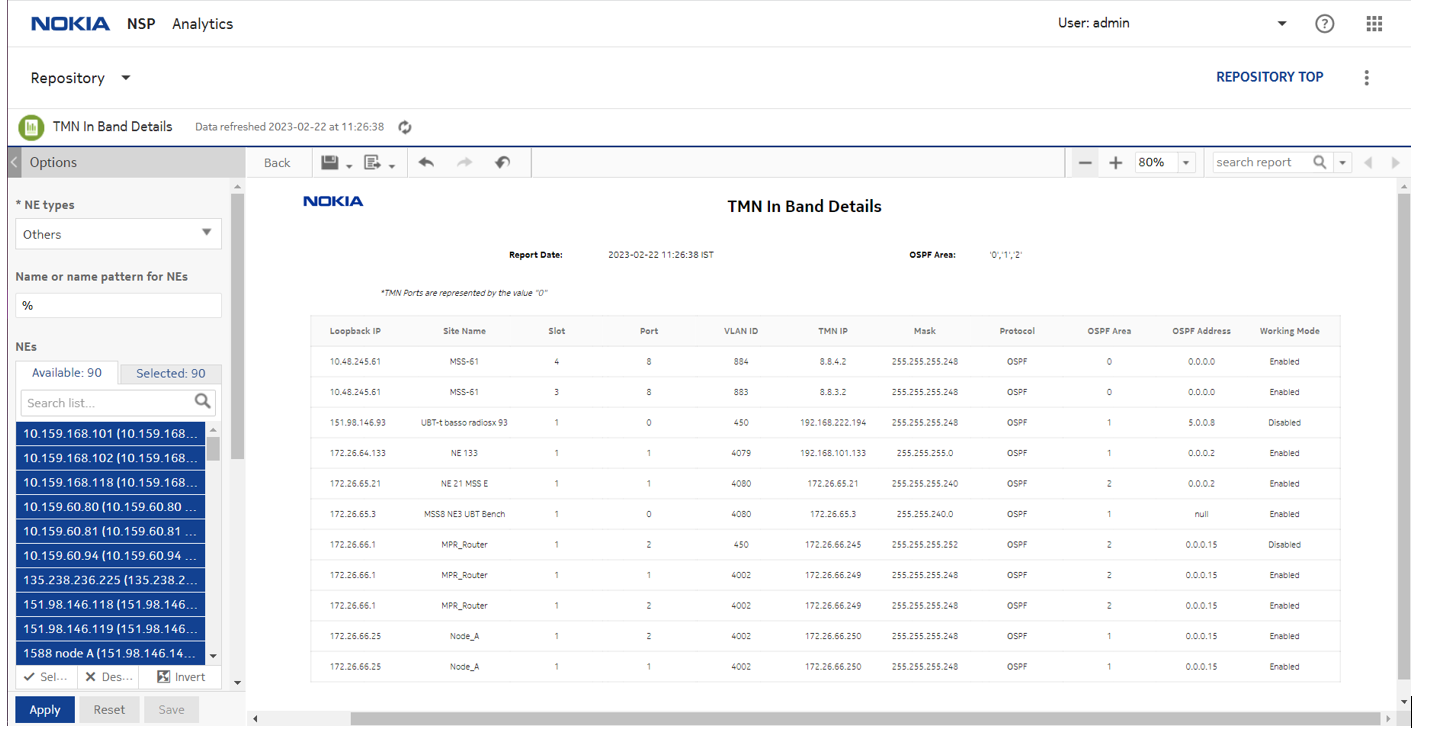Click the save report icon

pyautogui.click(x=330, y=162)
